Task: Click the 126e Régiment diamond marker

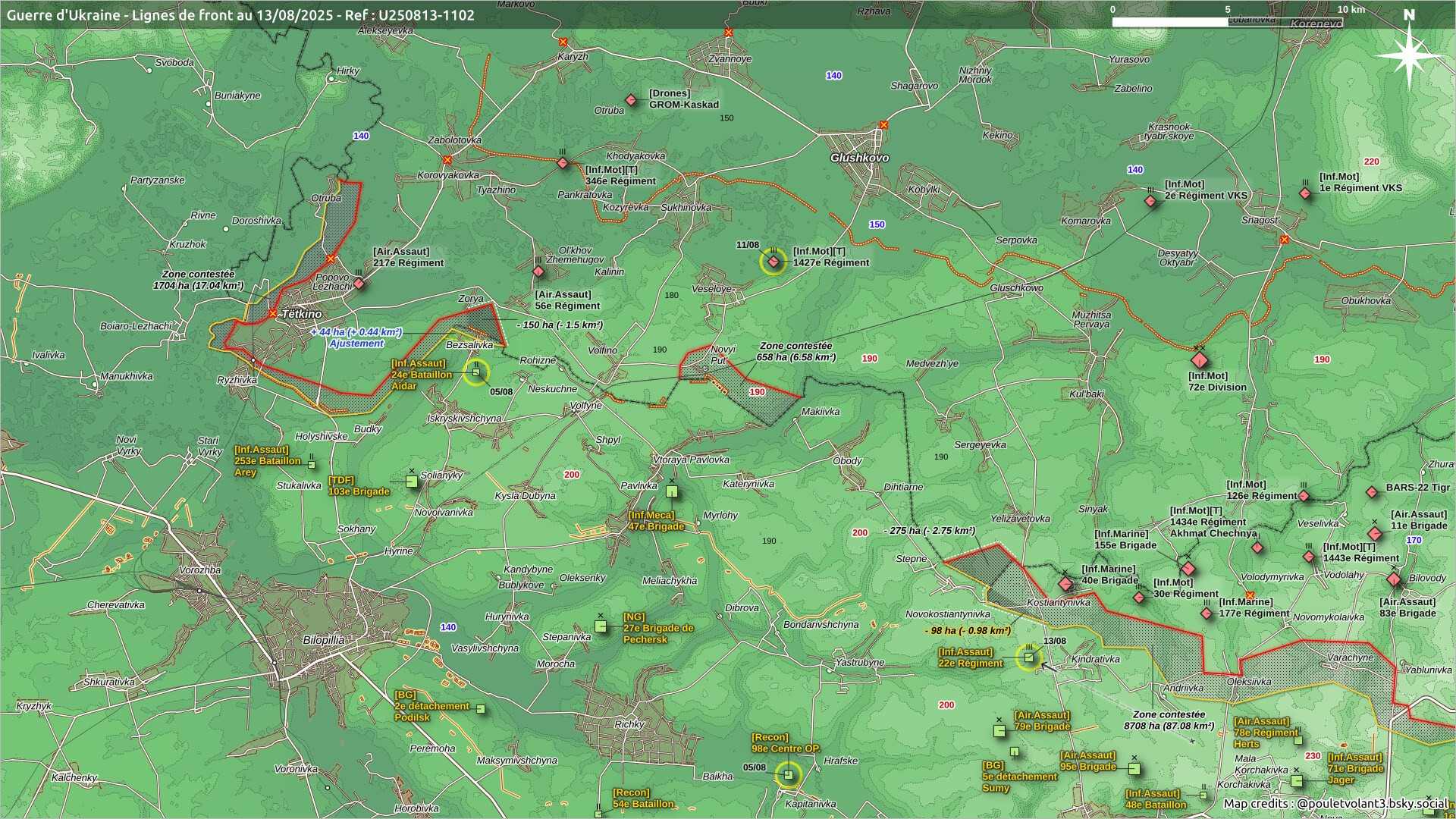Action: [x=1304, y=496]
